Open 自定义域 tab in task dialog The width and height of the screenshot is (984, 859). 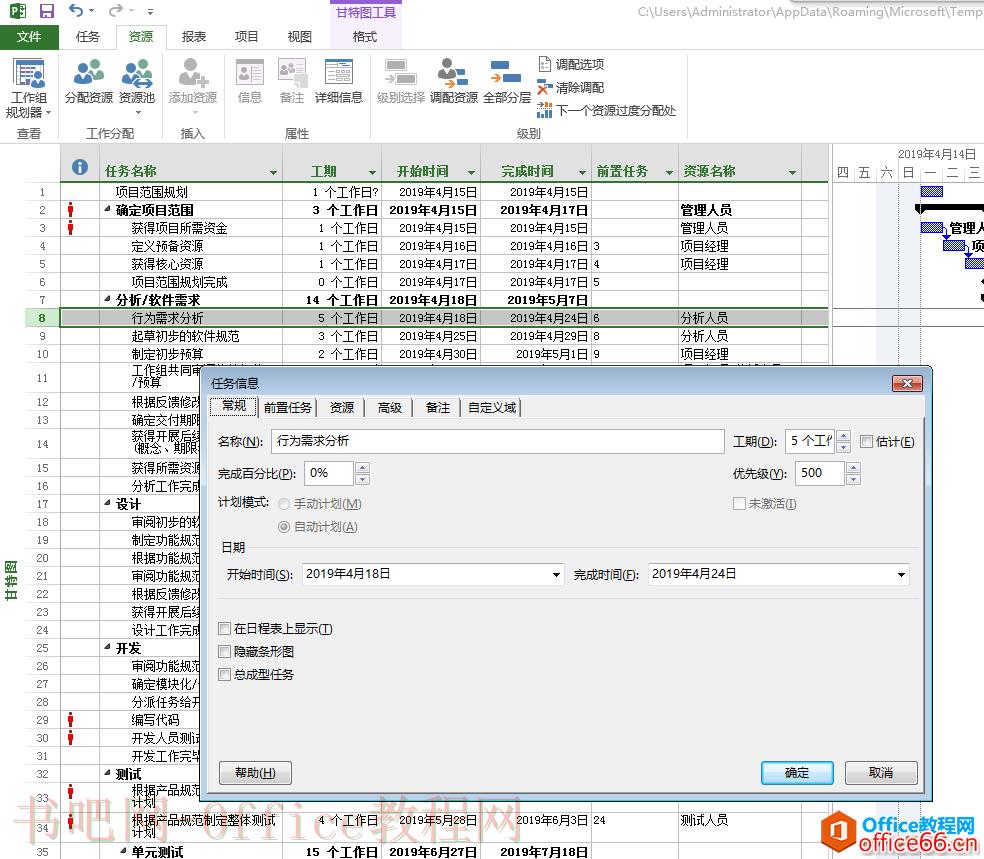pos(493,408)
